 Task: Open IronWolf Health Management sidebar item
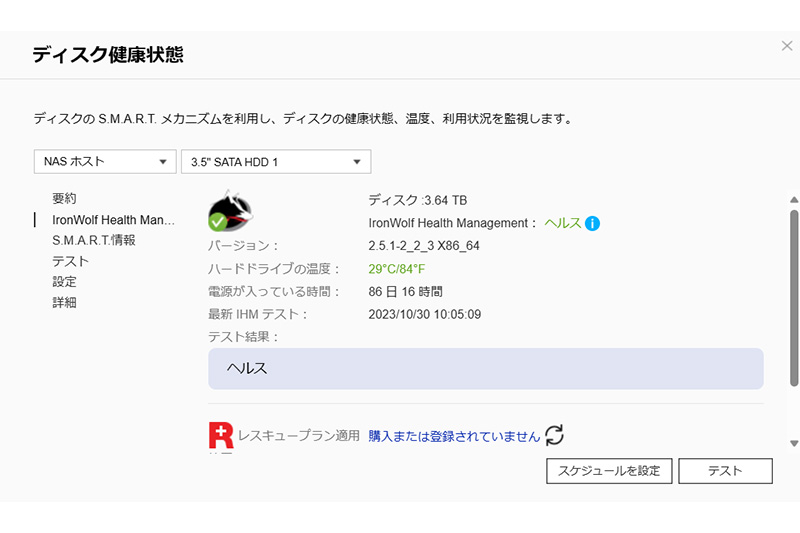tap(113, 220)
